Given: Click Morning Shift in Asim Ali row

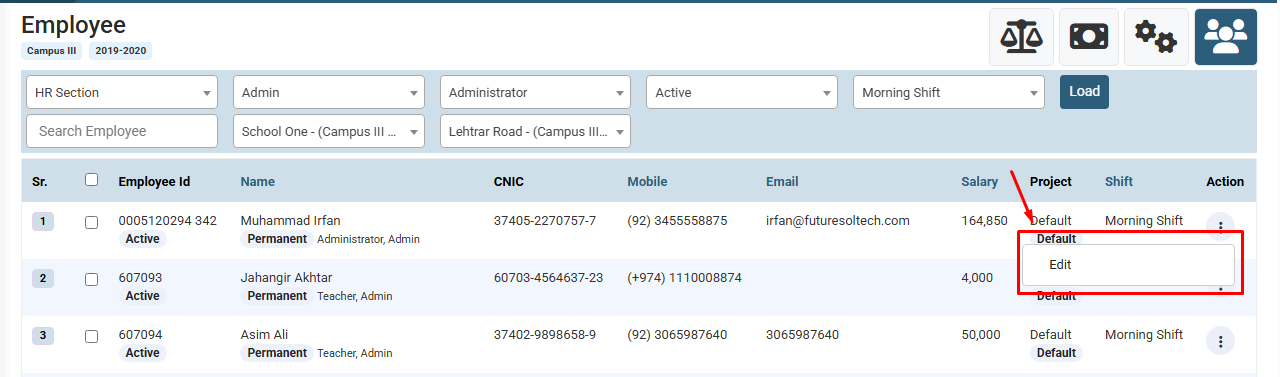Looking at the screenshot, I should [x=1144, y=334].
